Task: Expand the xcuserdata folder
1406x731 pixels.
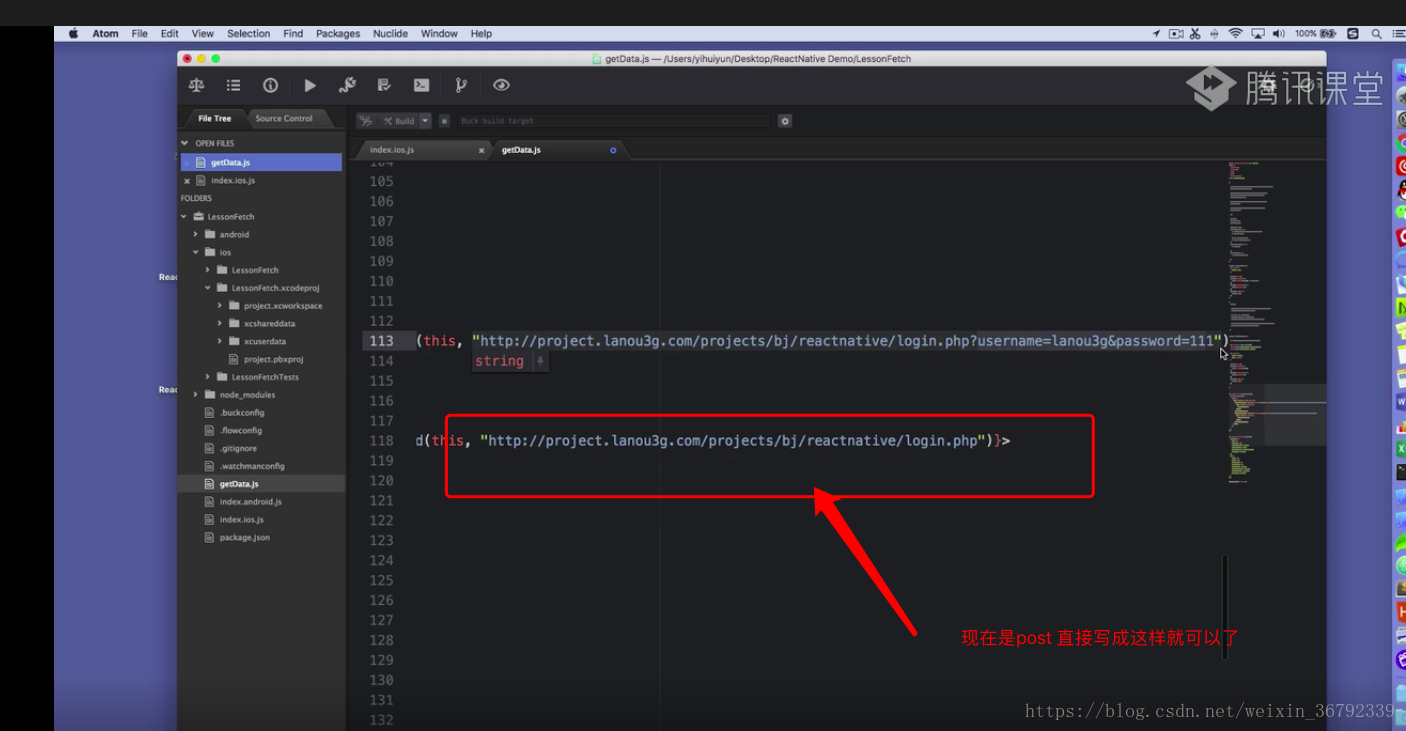Action: coord(220,341)
